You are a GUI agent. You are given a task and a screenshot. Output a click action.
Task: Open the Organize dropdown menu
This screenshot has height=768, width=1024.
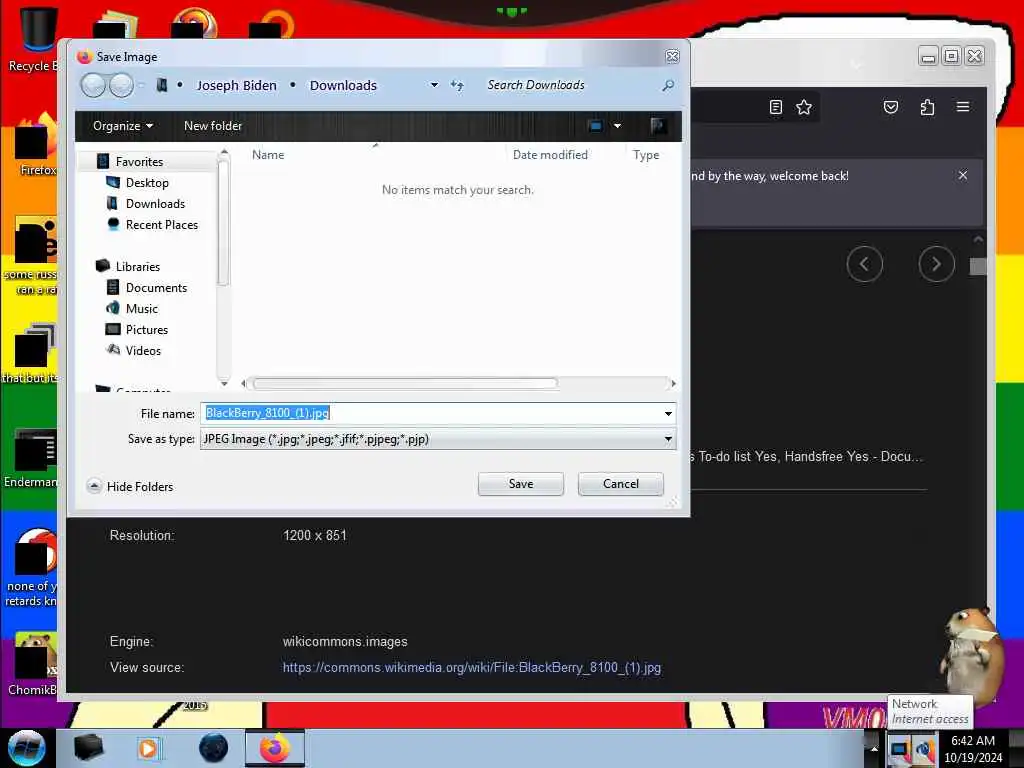[123, 125]
